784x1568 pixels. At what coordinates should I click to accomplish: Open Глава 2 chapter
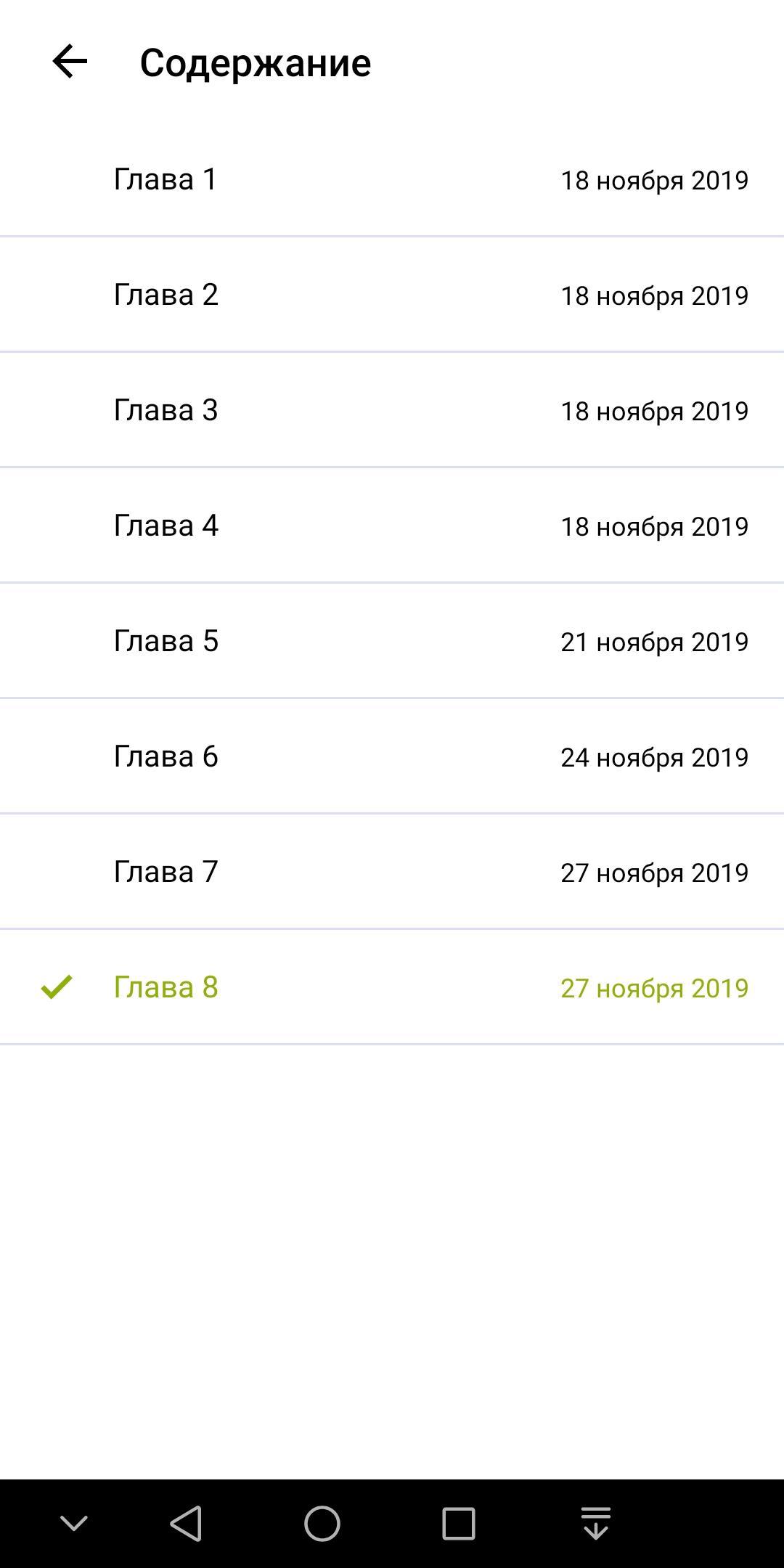[x=166, y=295]
